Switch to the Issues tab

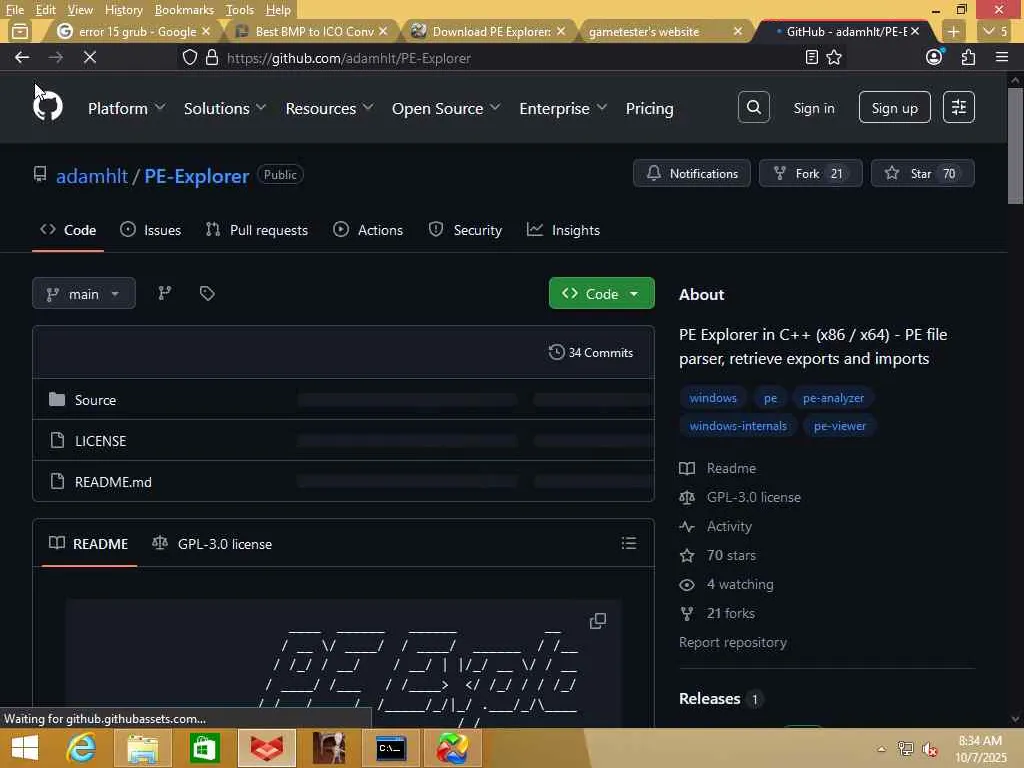(151, 230)
